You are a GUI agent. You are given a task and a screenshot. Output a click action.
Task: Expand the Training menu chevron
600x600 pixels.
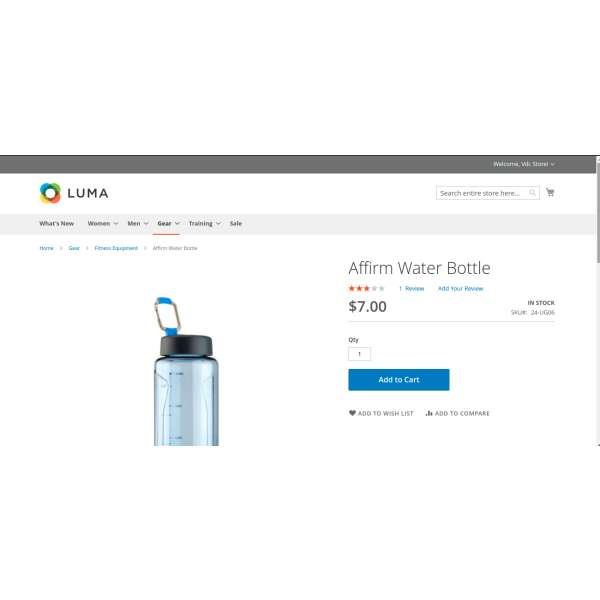(x=218, y=223)
